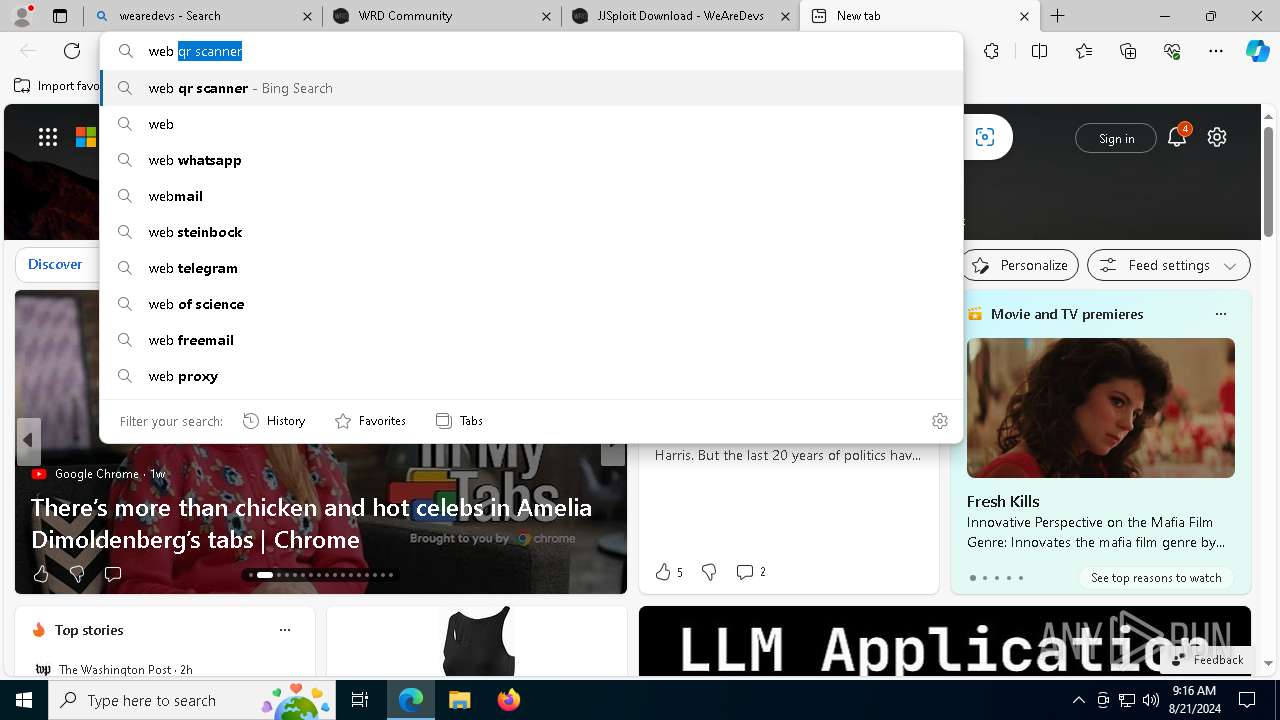Open the Favorites star toolbar icon
Viewport: 1280px width, 720px height.
(1084, 51)
